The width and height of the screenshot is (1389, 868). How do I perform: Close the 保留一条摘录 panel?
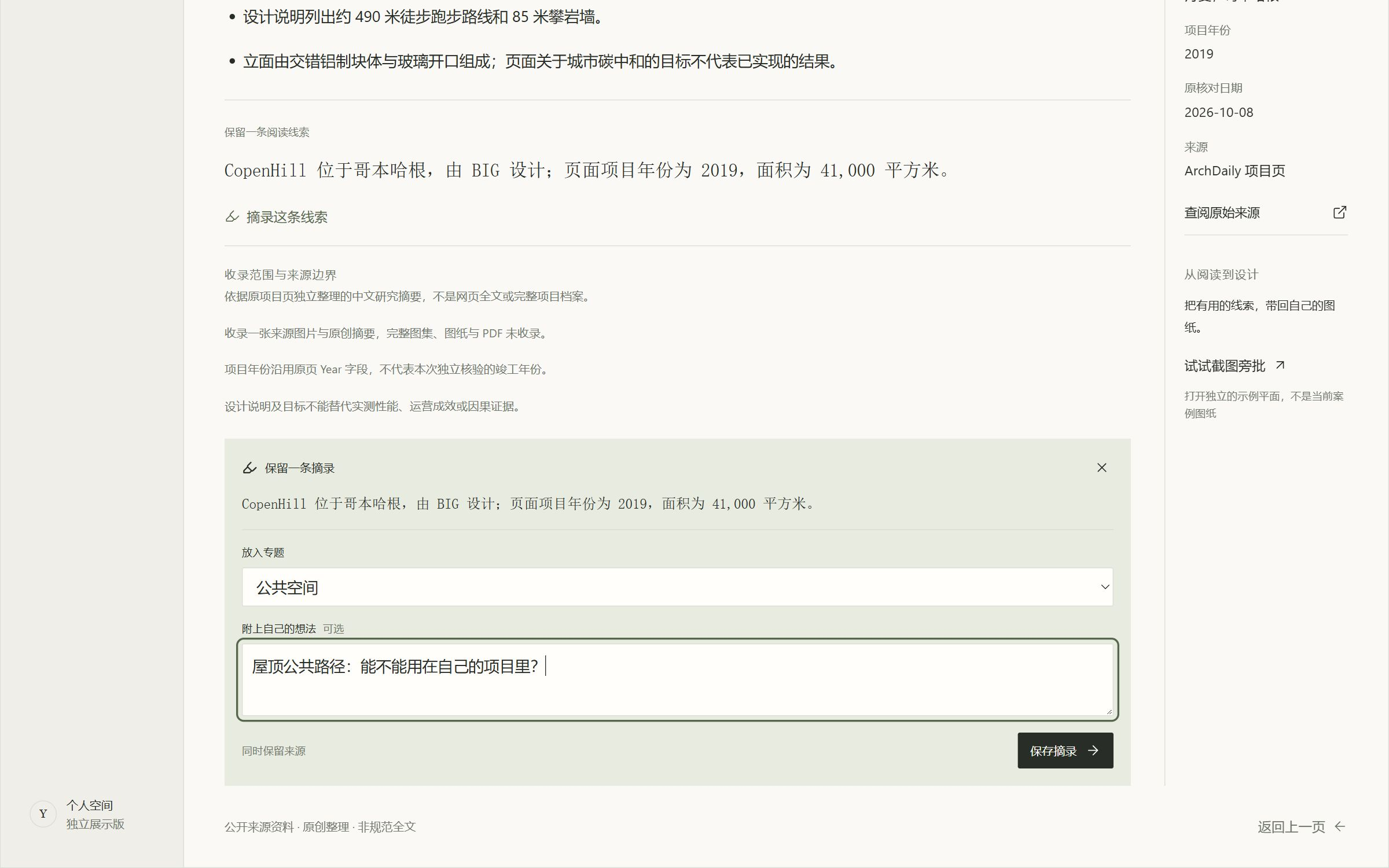pyautogui.click(x=1101, y=468)
